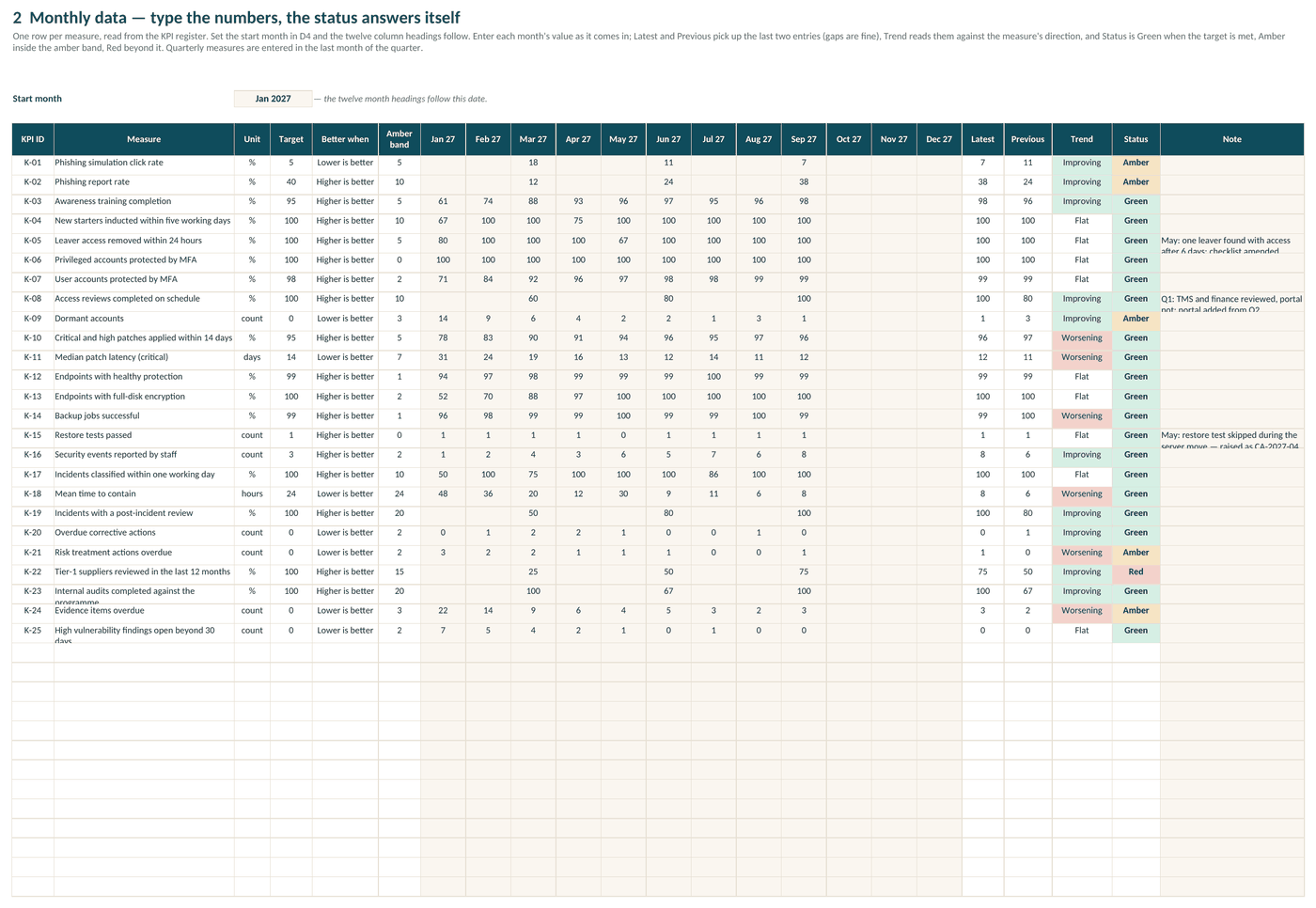The width and height of the screenshot is (1316, 908).
Task: Click the "Measure" column header
Action: (144, 139)
